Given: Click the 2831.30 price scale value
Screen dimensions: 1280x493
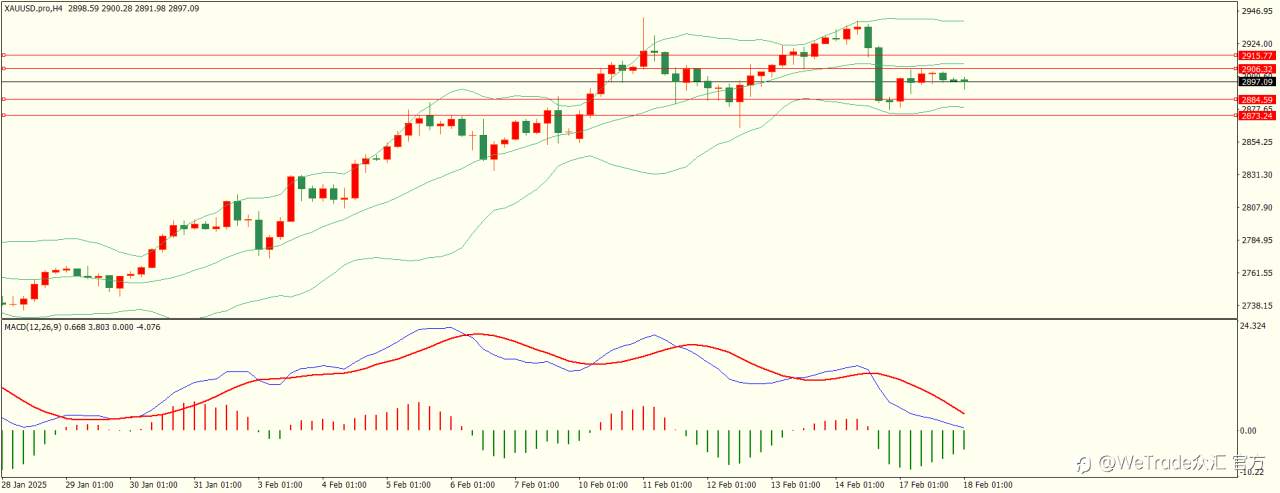Looking at the screenshot, I should tap(1256, 175).
